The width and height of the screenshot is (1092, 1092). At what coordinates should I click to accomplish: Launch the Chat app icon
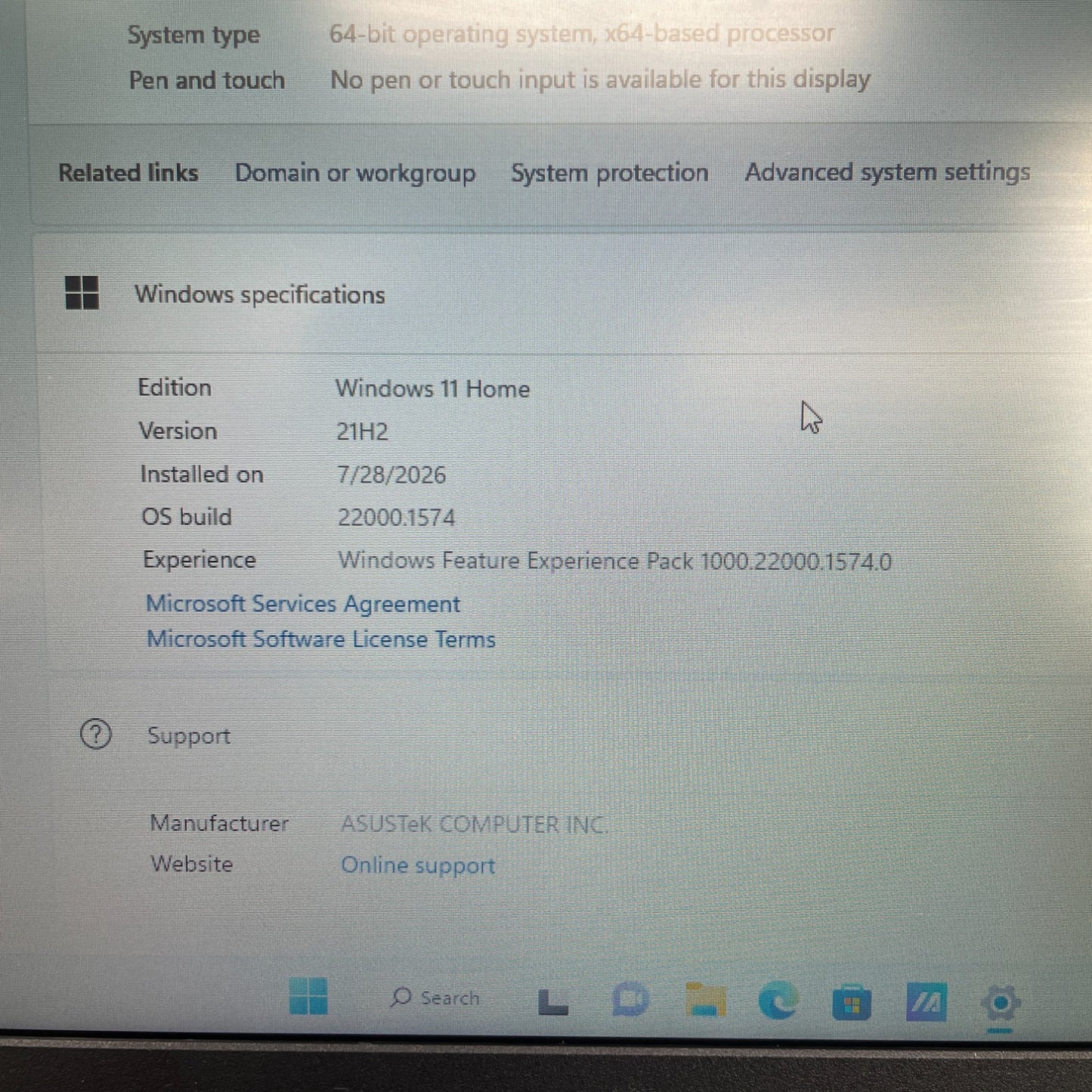pos(630,999)
